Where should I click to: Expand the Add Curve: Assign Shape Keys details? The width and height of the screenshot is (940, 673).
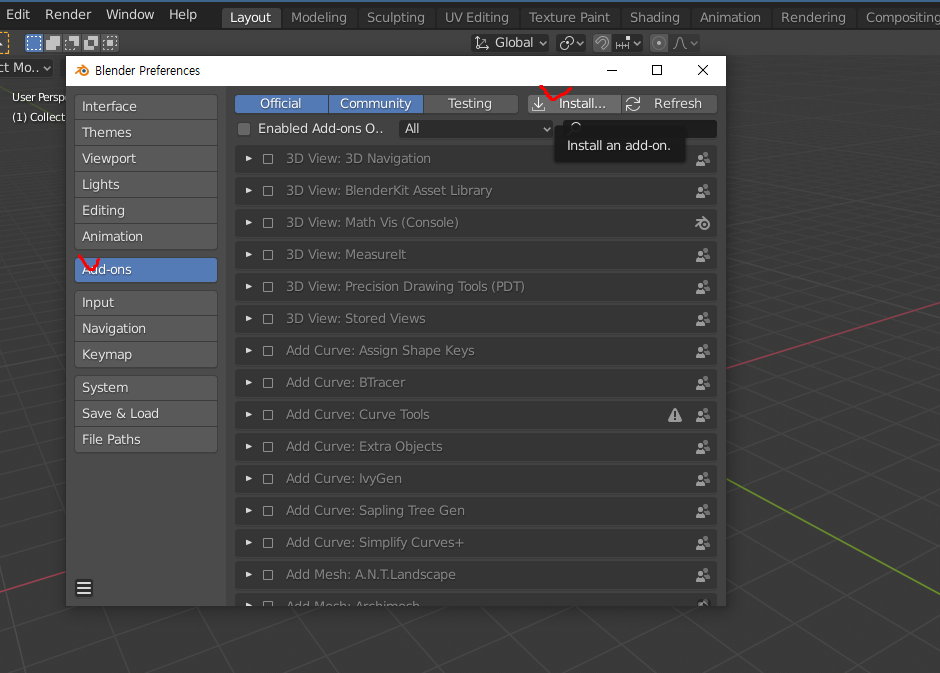point(249,351)
